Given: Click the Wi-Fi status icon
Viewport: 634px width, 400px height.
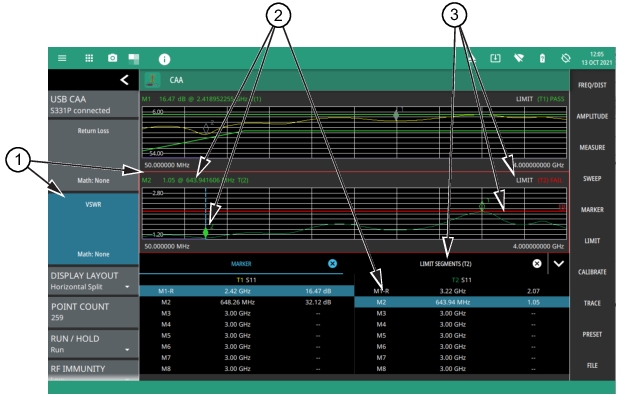Looking at the screenshot, I should [517, 59].
